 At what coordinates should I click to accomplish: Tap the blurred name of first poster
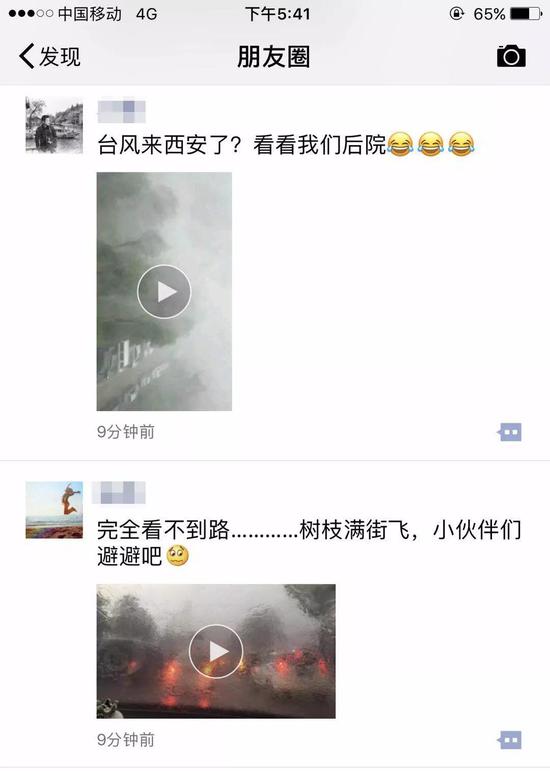121,111
